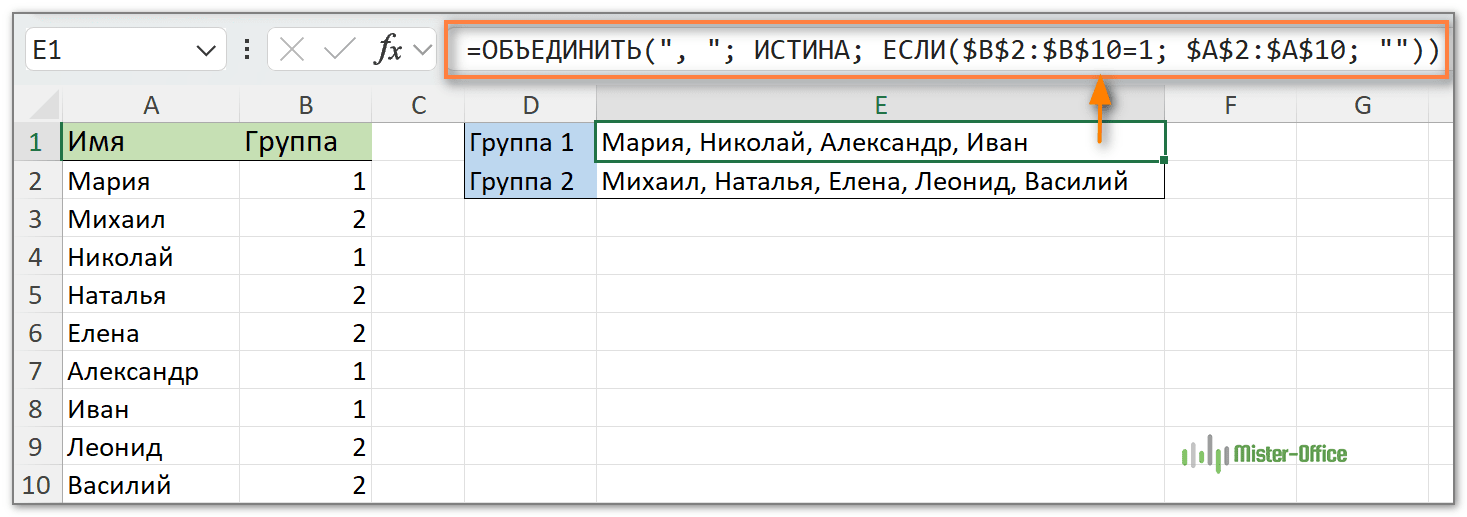Select cell starting with 'Михаил, Наталья, Елена'
This screenshot has height=517, width=1467.
(x=880, y=181)
